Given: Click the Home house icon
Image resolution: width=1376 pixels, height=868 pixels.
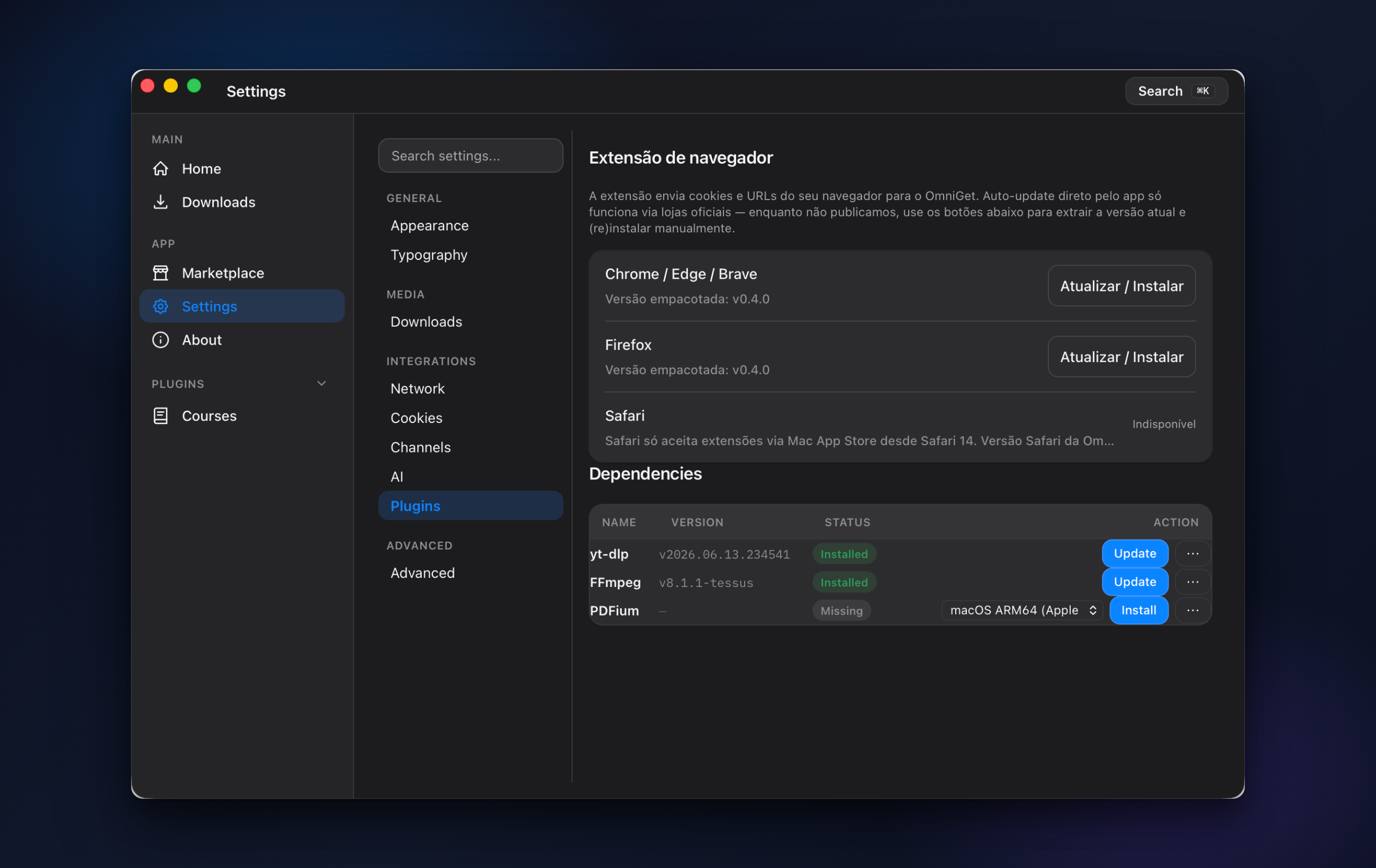Looking at the screenshot, I should (160, 168).
